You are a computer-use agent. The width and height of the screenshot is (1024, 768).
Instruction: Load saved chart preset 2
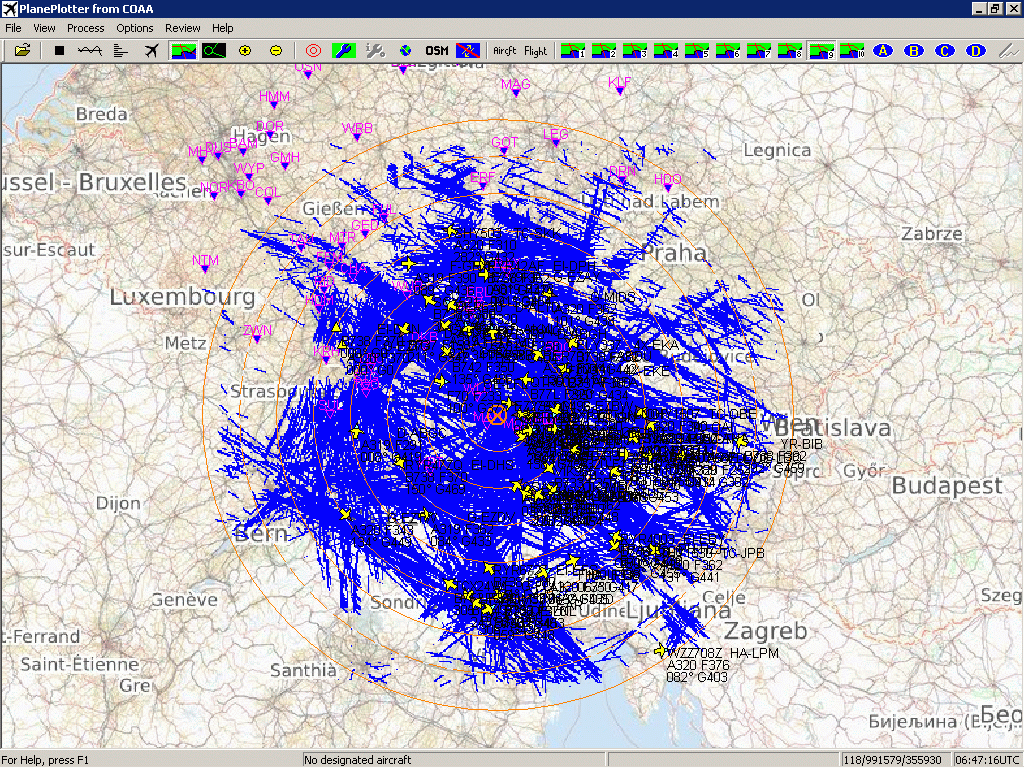pos(603,50)
